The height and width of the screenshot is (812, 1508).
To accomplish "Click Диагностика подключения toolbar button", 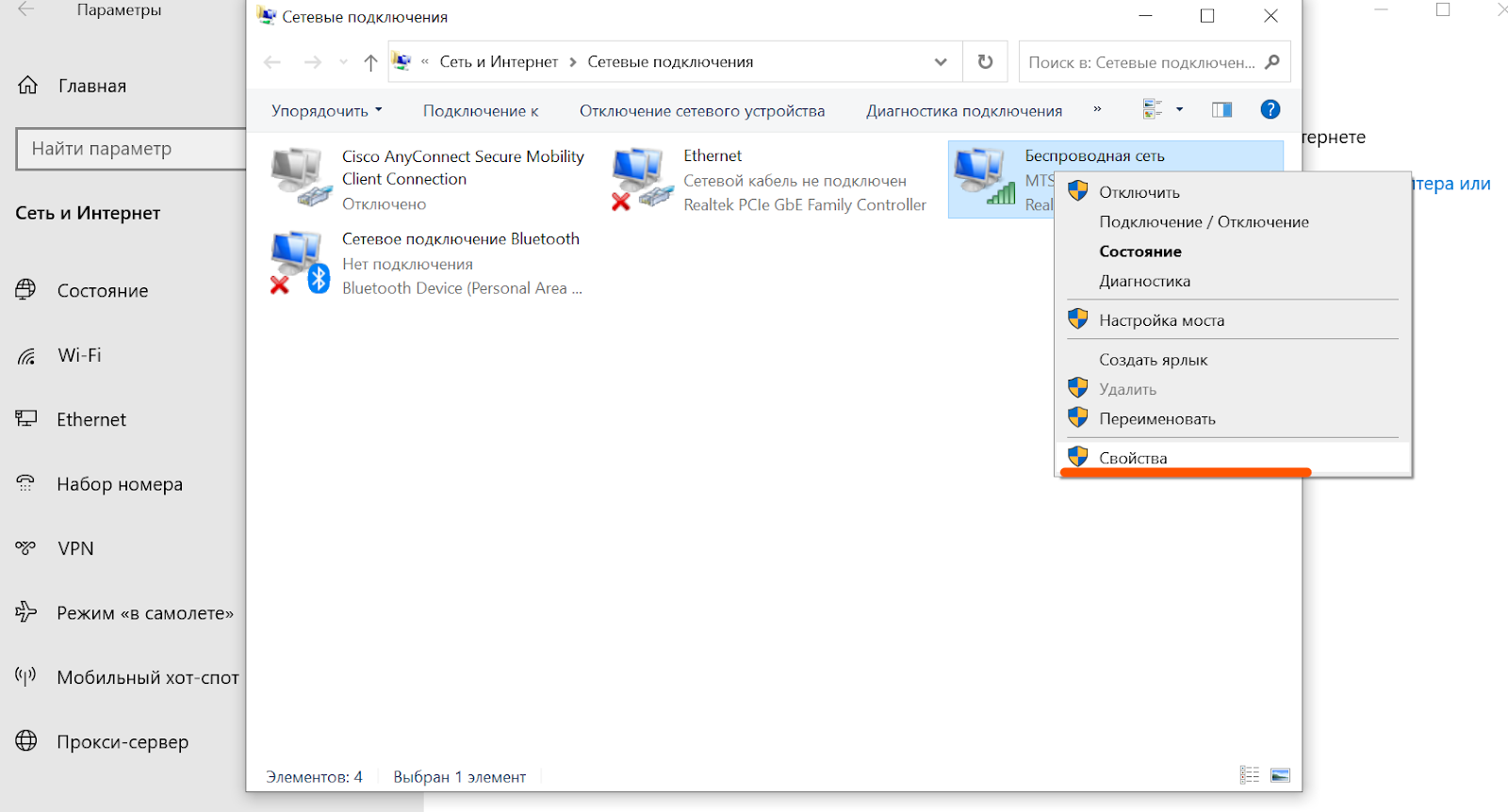I will [x=964, y=110].
